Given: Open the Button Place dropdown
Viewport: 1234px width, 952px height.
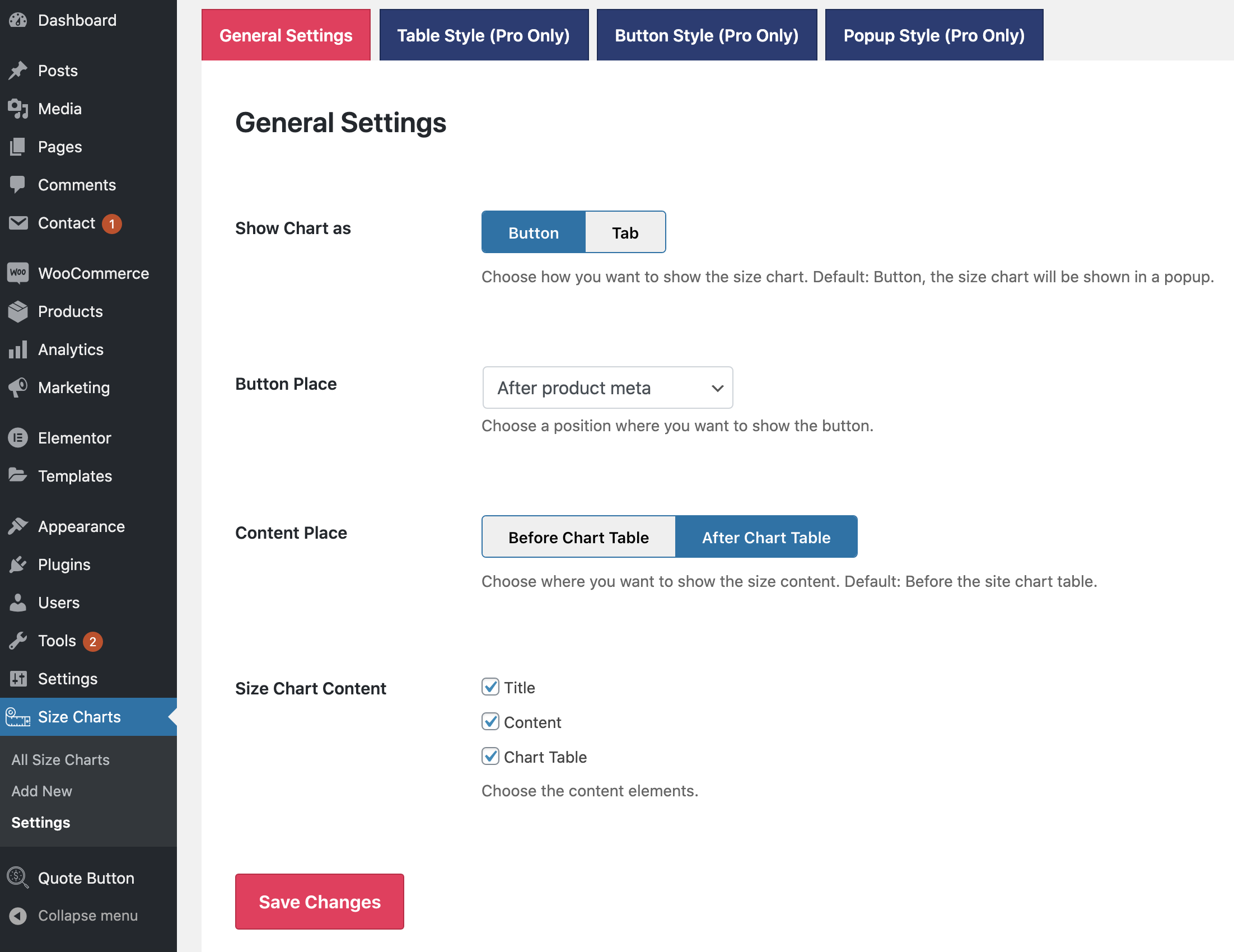Looking at the screenshot, I should click(607, 388).
